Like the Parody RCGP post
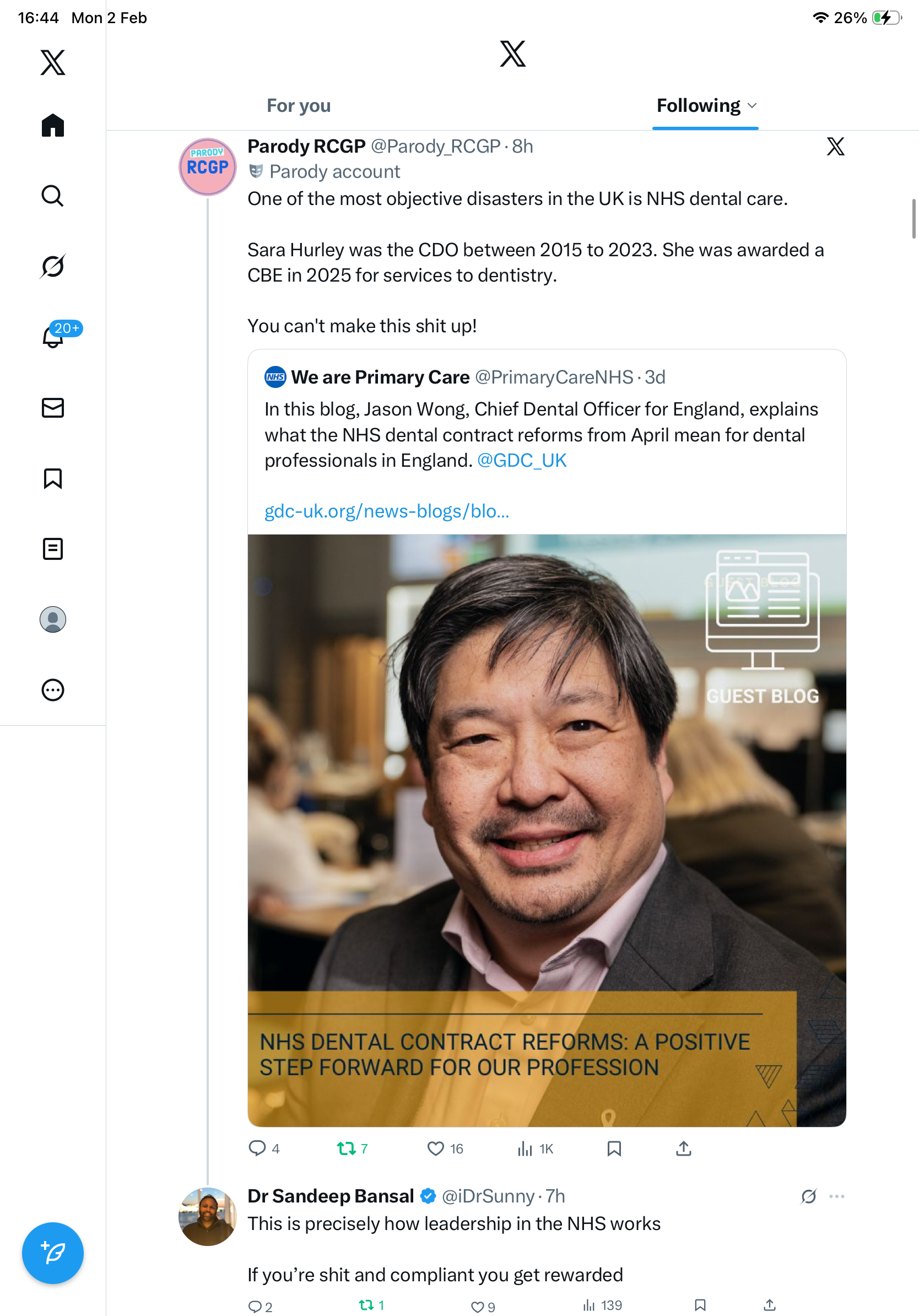This screenshot has height=1316, width=919. 436,1148
